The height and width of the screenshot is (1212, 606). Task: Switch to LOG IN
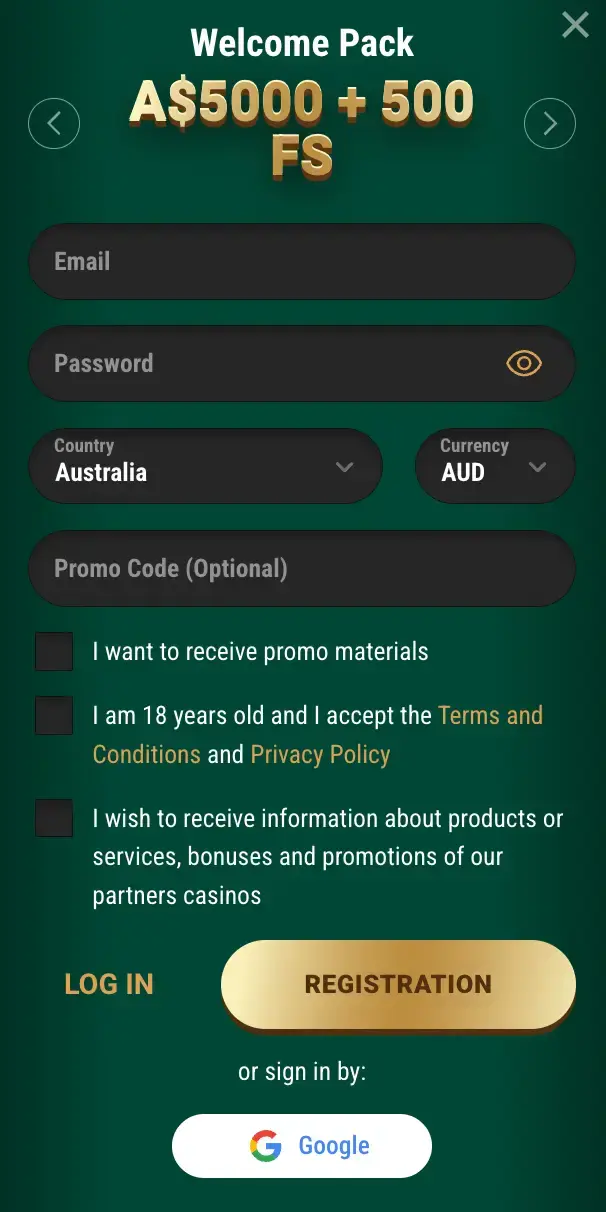point(109,984)
